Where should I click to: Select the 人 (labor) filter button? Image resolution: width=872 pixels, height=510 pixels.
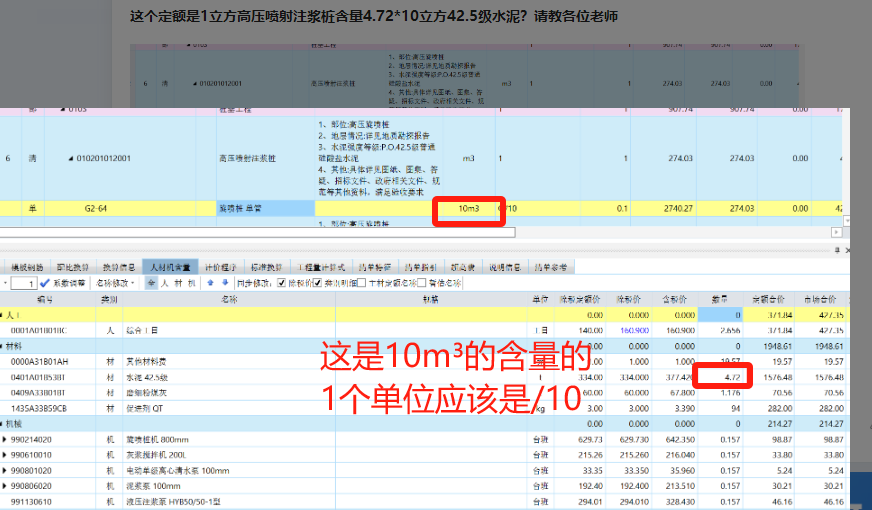click(165, 283)
